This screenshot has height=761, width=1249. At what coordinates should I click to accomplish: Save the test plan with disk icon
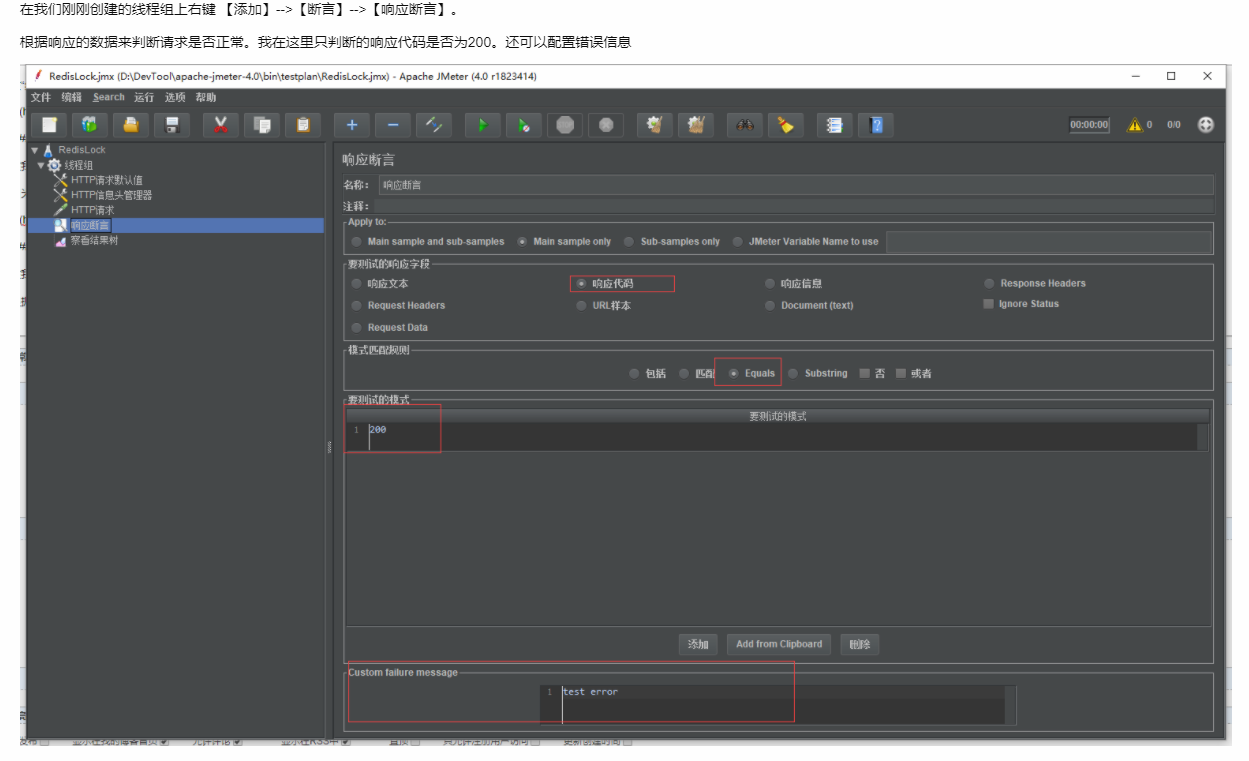[171, 125]
